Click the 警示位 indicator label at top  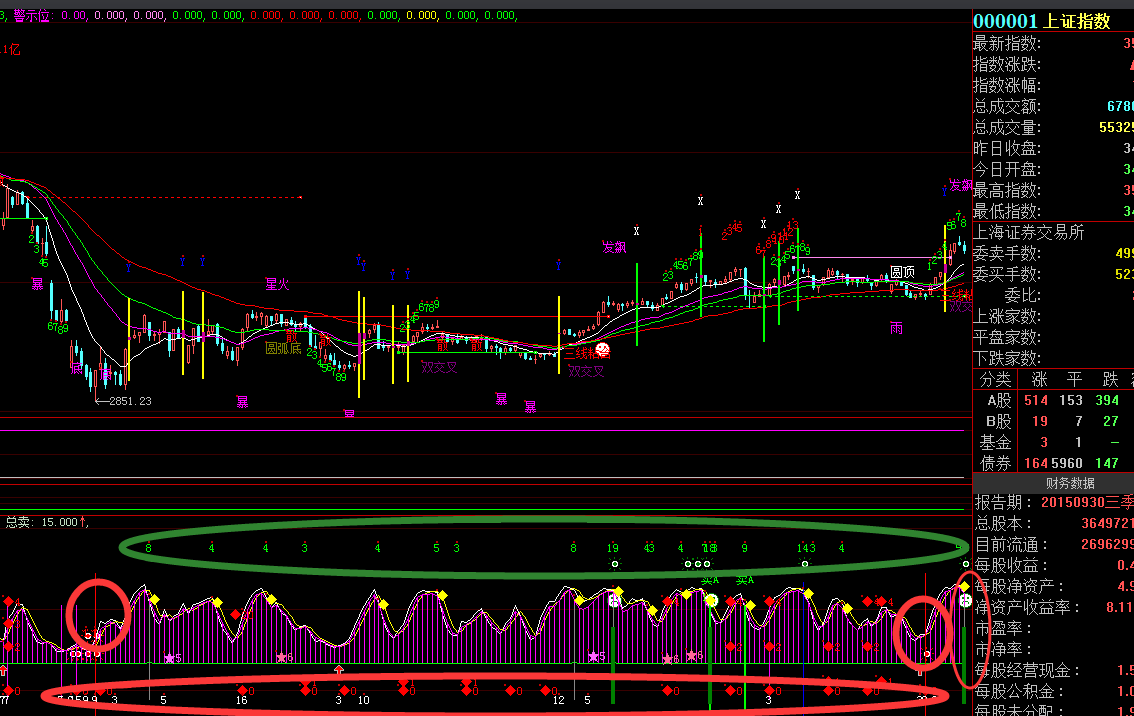tap(32, 15)
